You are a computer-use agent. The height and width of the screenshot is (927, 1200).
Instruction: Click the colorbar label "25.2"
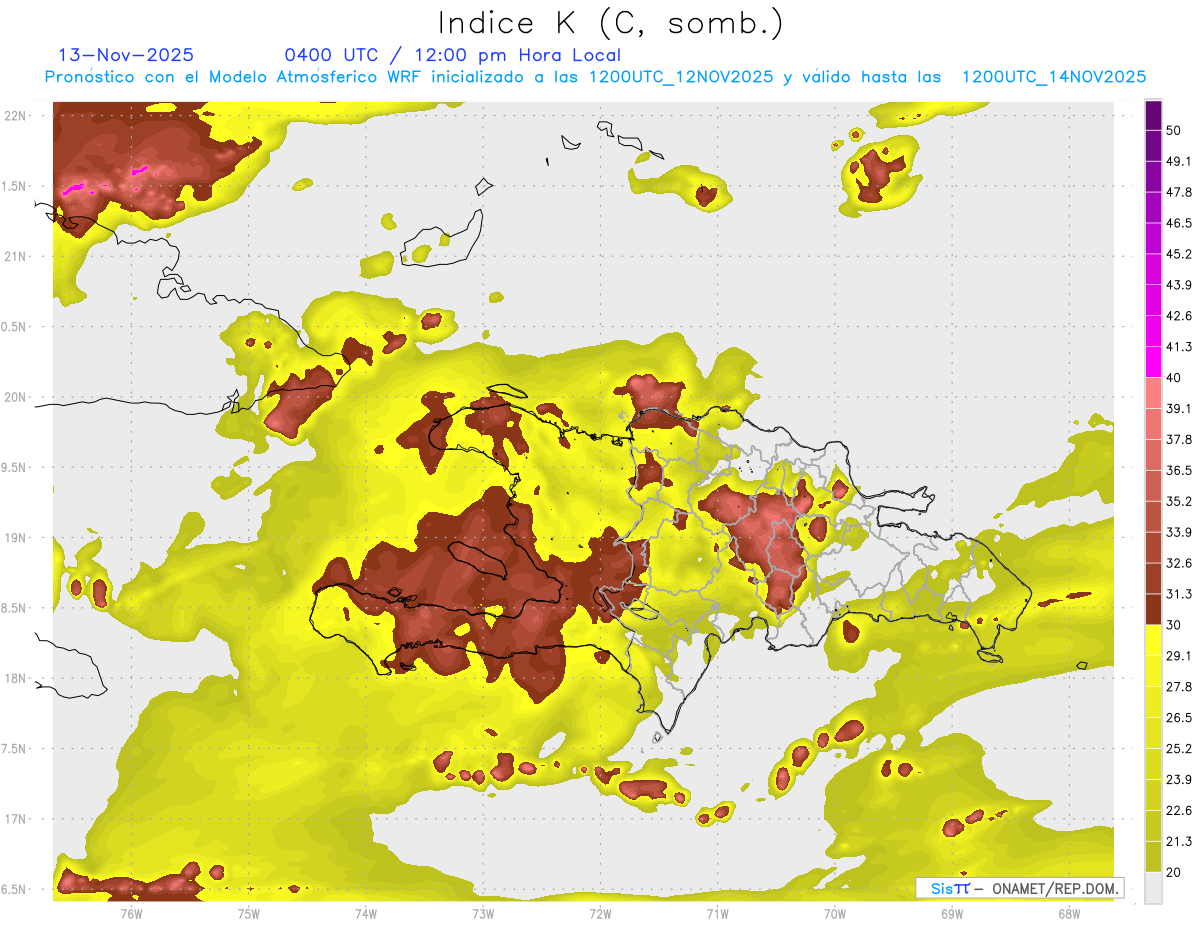1178,748
